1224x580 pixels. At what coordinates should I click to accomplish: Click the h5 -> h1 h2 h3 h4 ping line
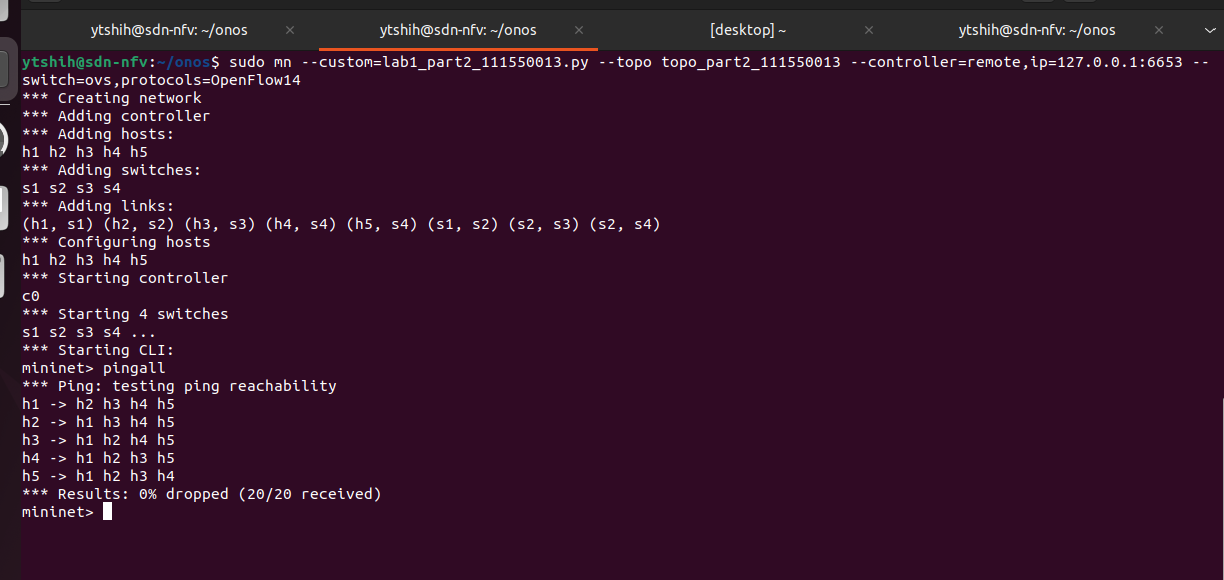(98, 476)
